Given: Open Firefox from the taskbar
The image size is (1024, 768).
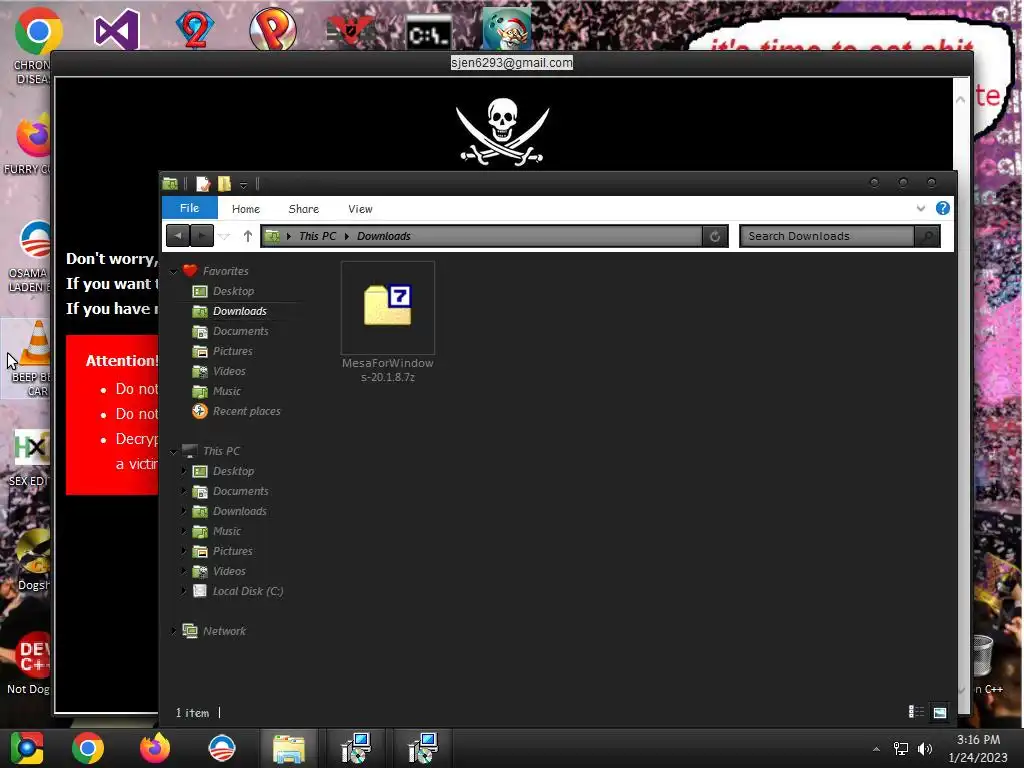Looking at the screenshot, I should pyautogui.click(x=155, y=748).
